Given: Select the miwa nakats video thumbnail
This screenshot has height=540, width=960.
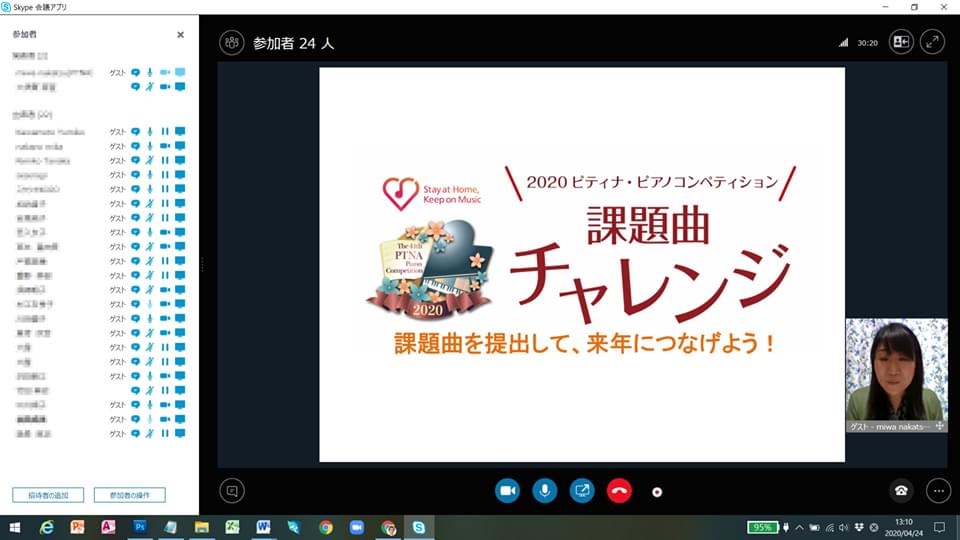Looking at the screenshot, I should click(897, 375).
